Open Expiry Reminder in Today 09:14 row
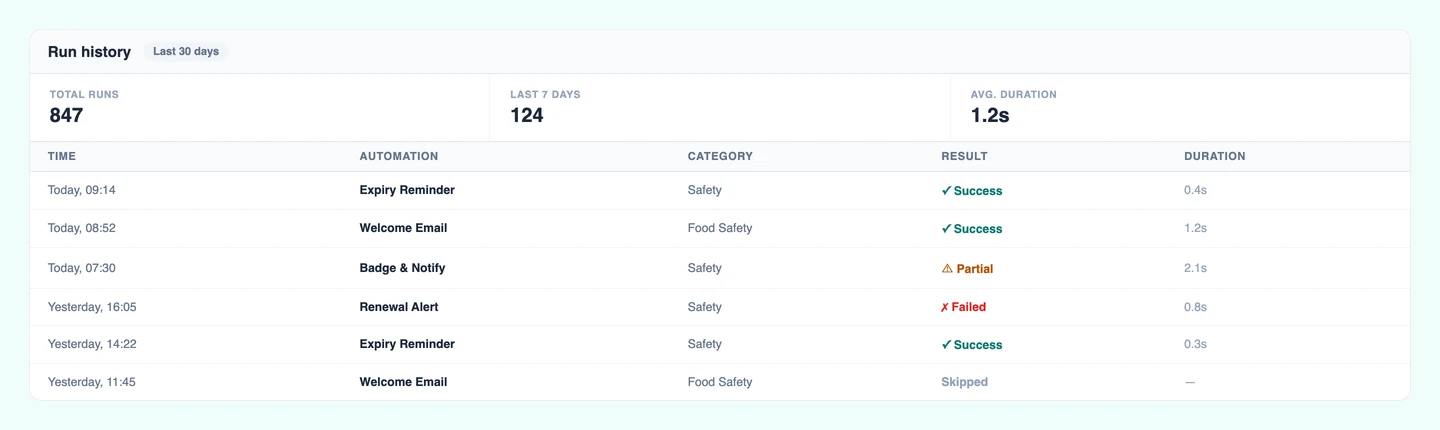The height and width of the screenshot is (430, 1440). [407, 190]
